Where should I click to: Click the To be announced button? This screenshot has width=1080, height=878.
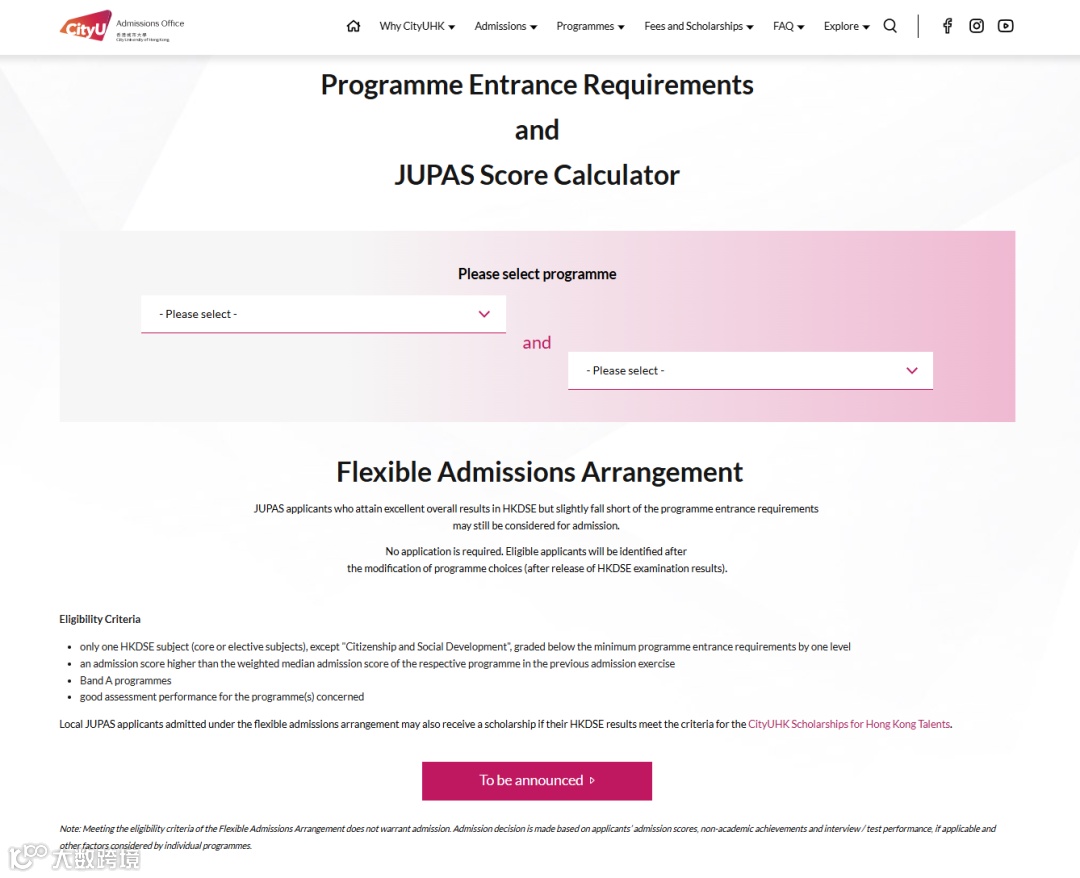click(537, 781)
